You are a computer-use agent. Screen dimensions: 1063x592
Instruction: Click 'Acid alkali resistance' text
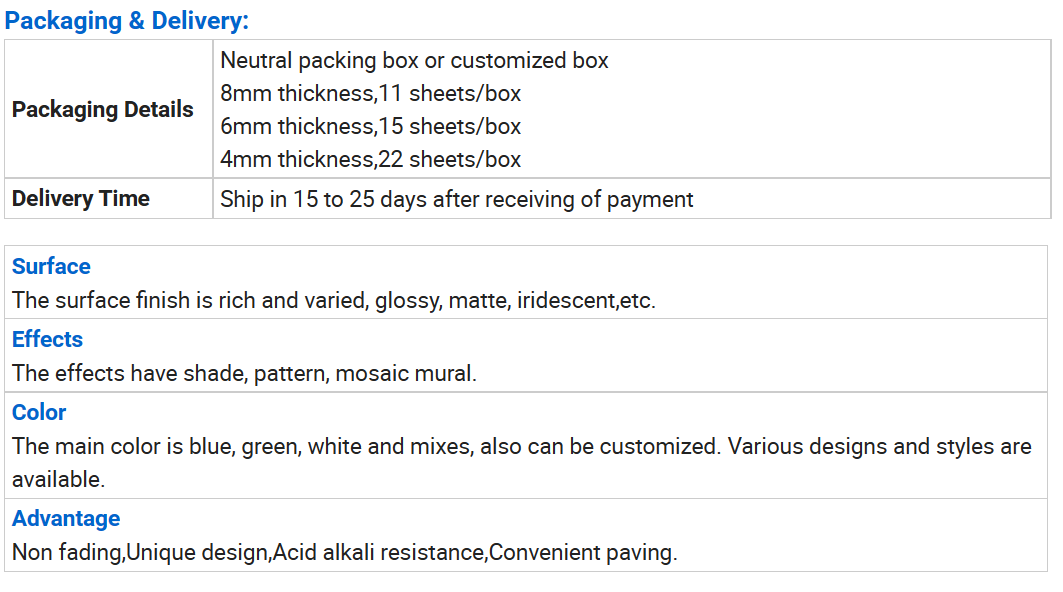point(380,553)
